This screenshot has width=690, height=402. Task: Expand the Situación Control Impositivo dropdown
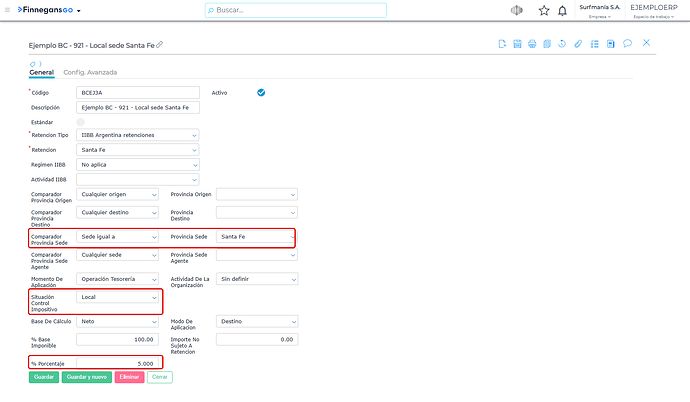click(117, 297)
